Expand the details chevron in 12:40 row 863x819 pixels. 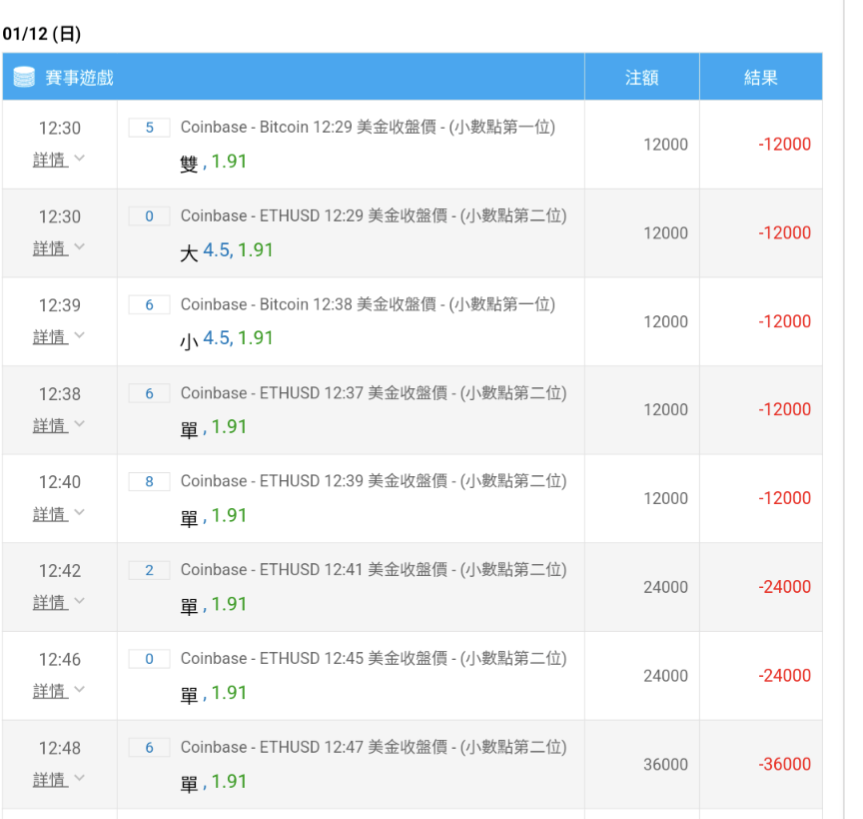tap(79, 512)
